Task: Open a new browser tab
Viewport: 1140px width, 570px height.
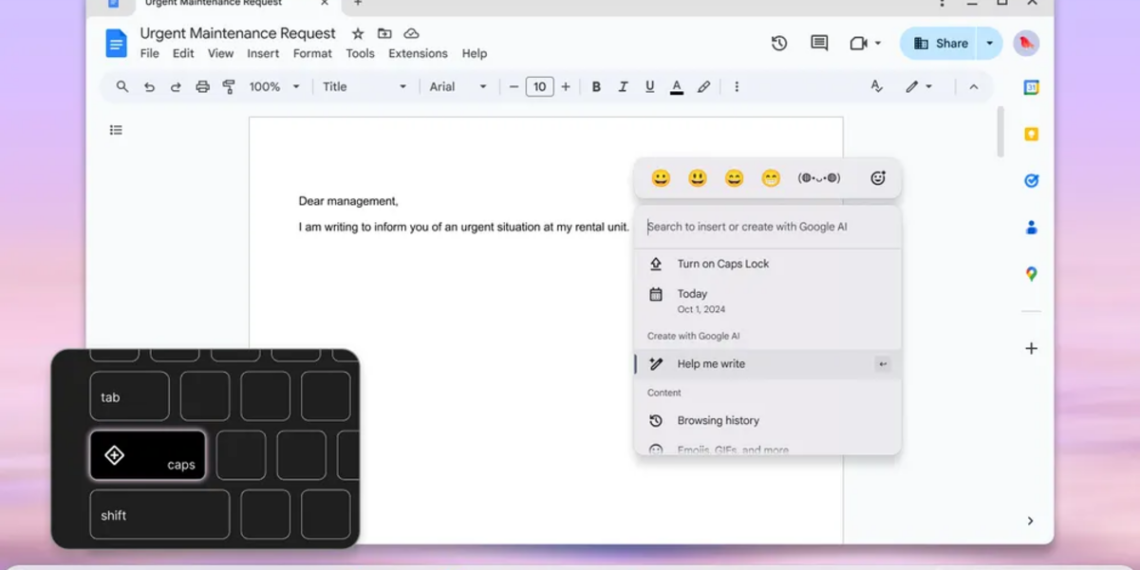Action: (x=358, y=3)
